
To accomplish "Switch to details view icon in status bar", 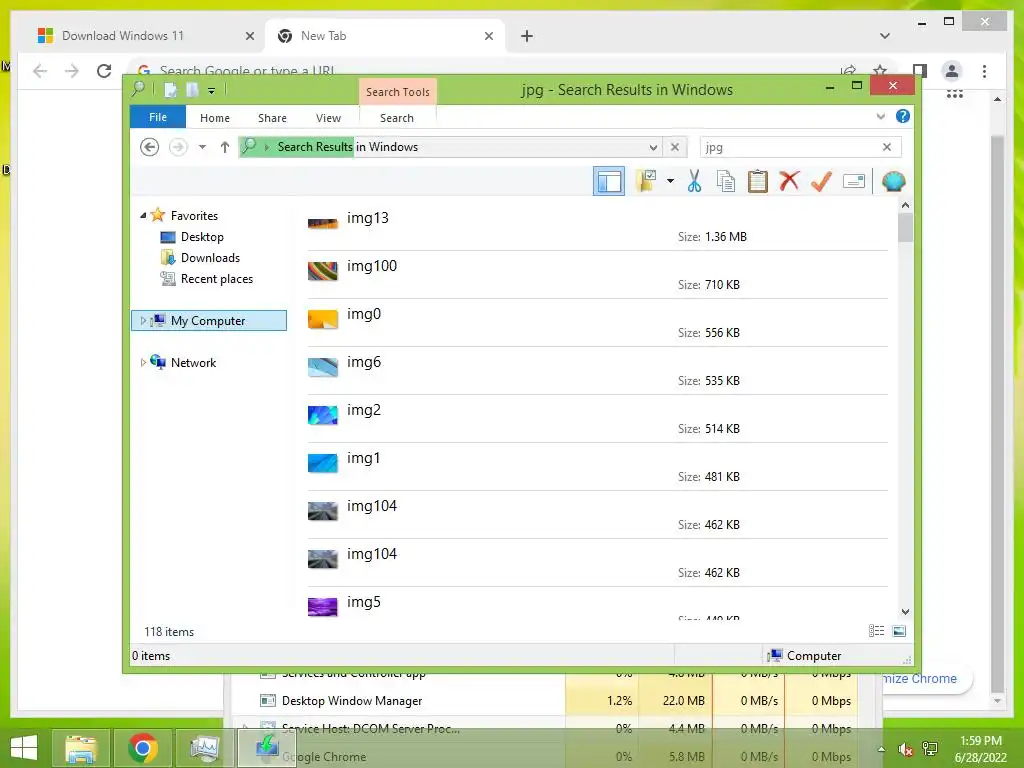I will pyautogui.click(x=876, y=630).
